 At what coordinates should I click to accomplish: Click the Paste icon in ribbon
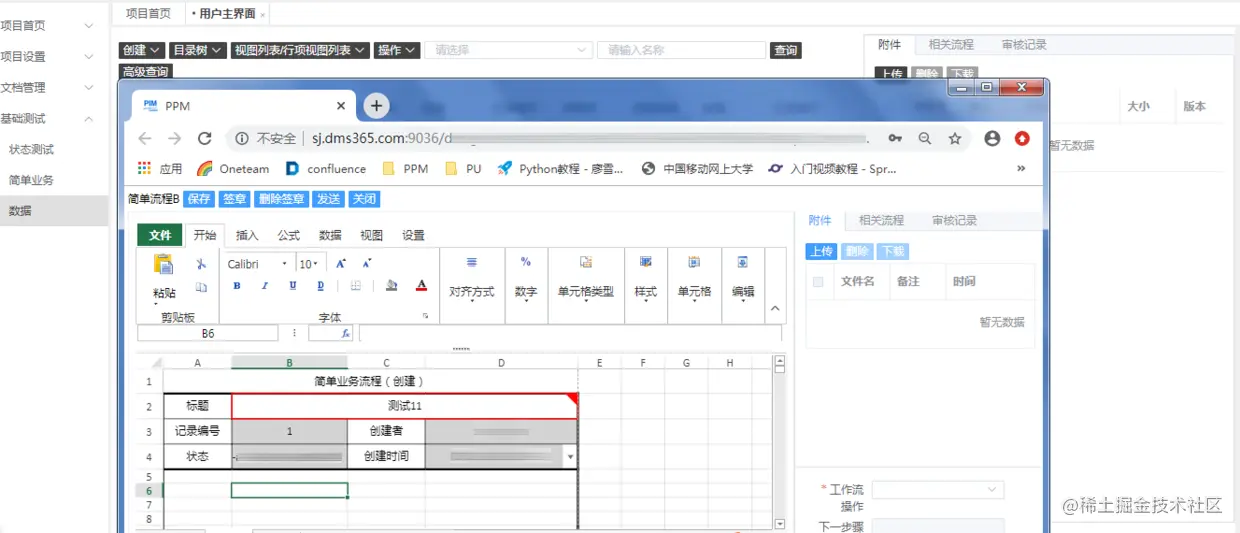(163, 264)
